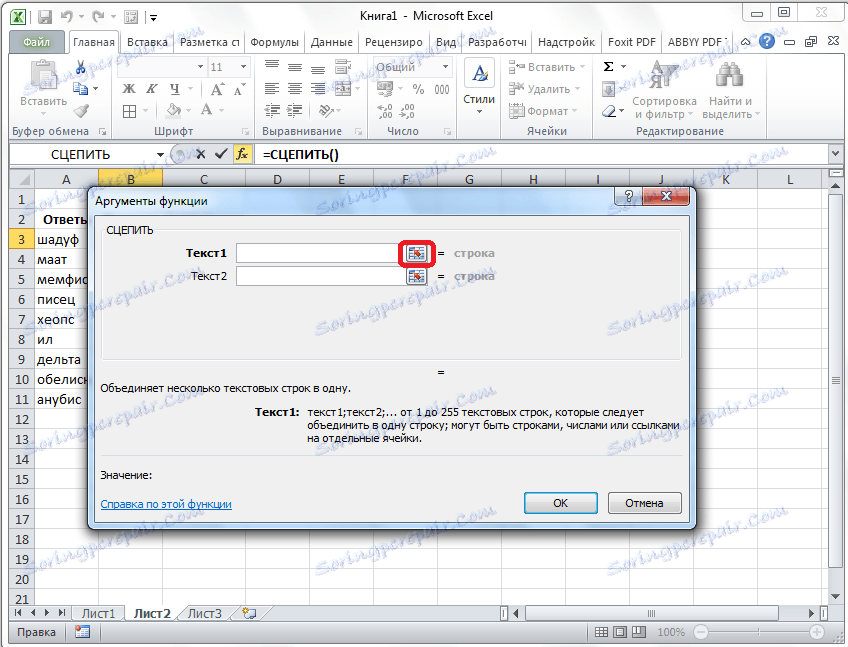
Task: Click OK in function arguments dialog
Action: 561,503
